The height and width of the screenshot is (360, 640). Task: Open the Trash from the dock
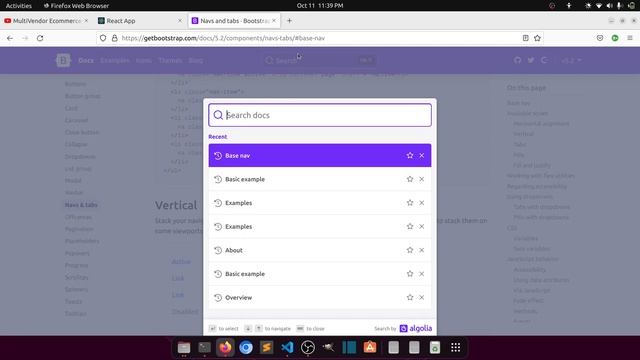[x=435, y=347]
